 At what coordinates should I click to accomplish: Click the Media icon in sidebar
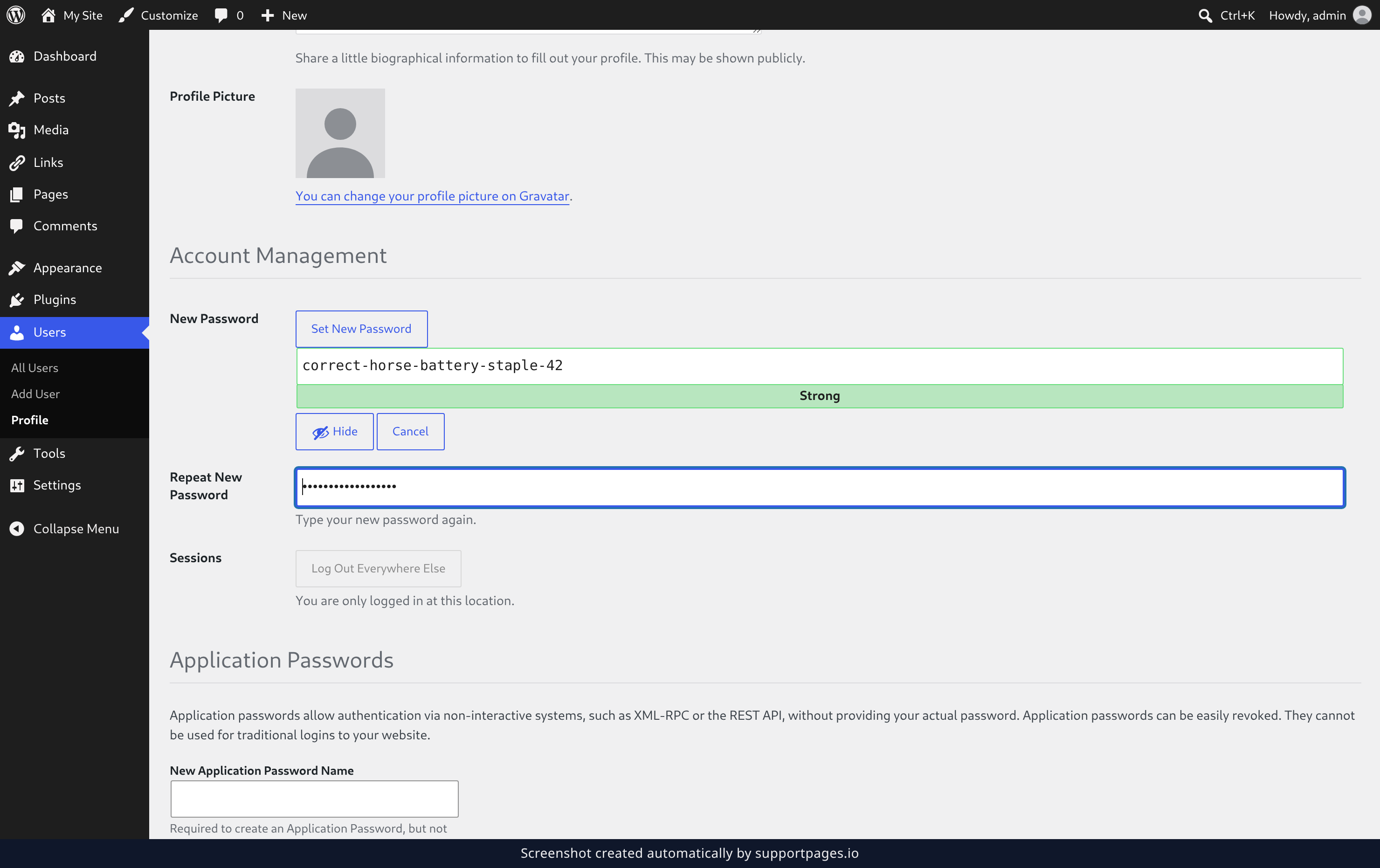(x=17, y=130)
